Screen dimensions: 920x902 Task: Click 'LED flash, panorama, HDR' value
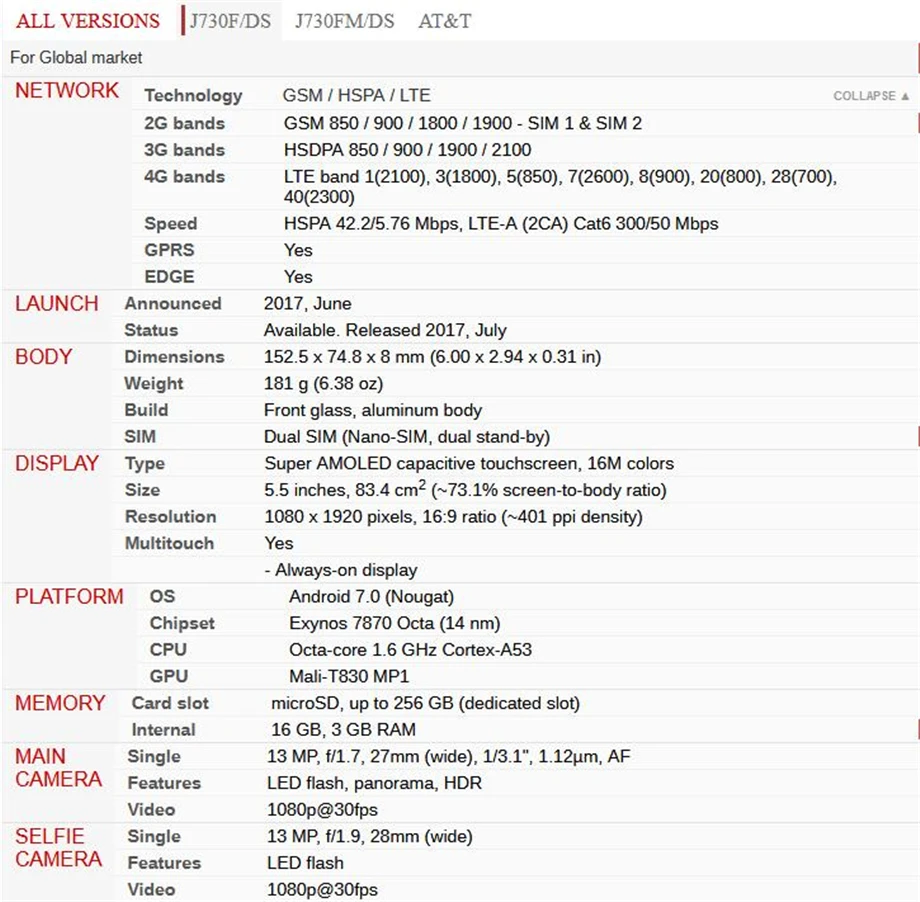[374, 783]
